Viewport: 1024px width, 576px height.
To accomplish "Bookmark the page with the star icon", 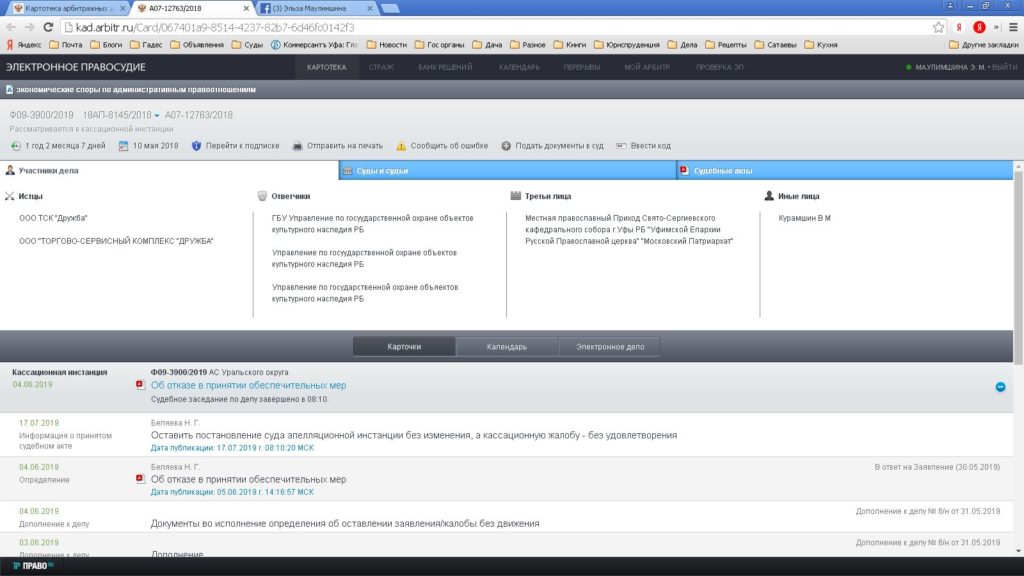I will tap(938, 27).
